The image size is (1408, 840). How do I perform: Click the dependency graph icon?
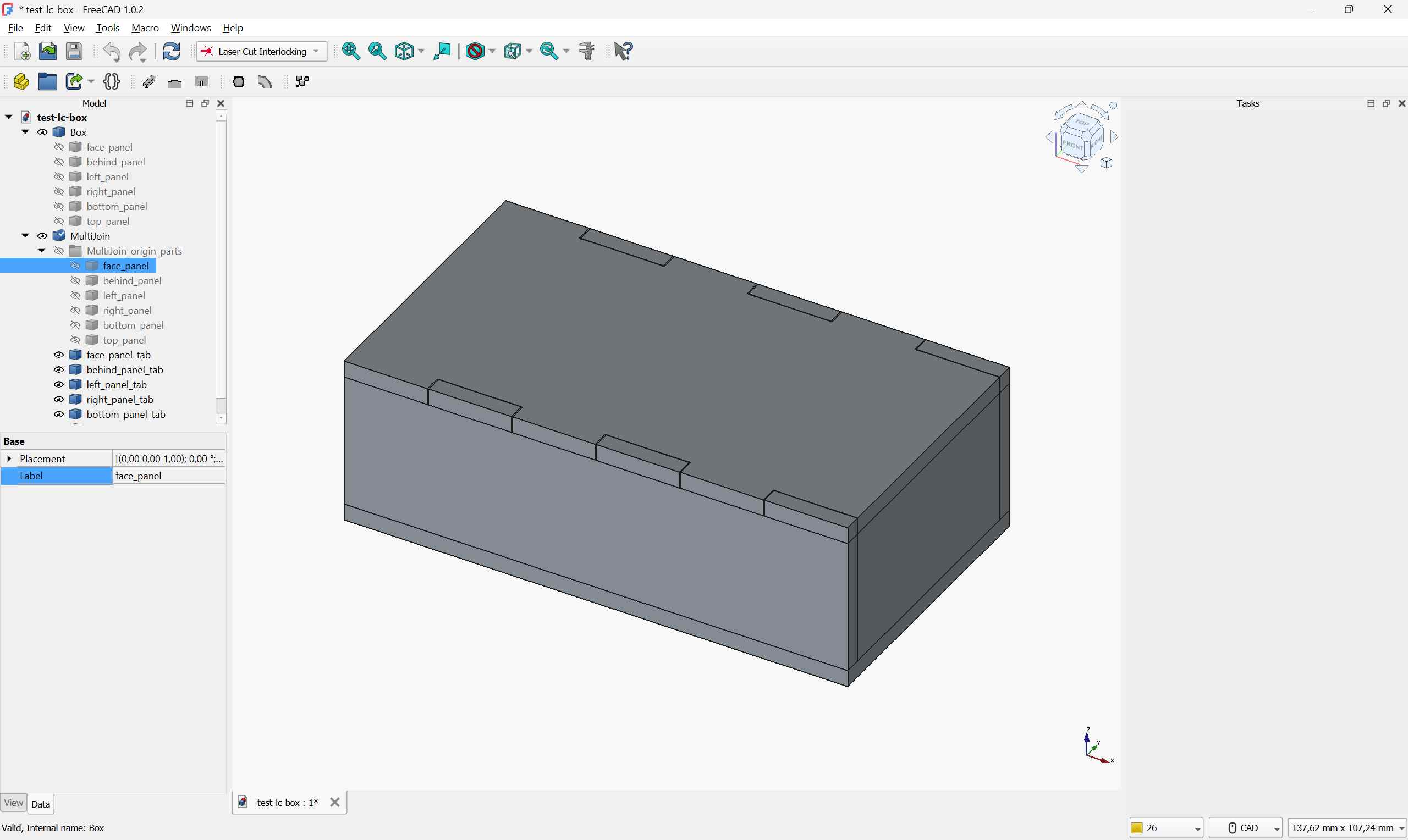coord(302,81)
